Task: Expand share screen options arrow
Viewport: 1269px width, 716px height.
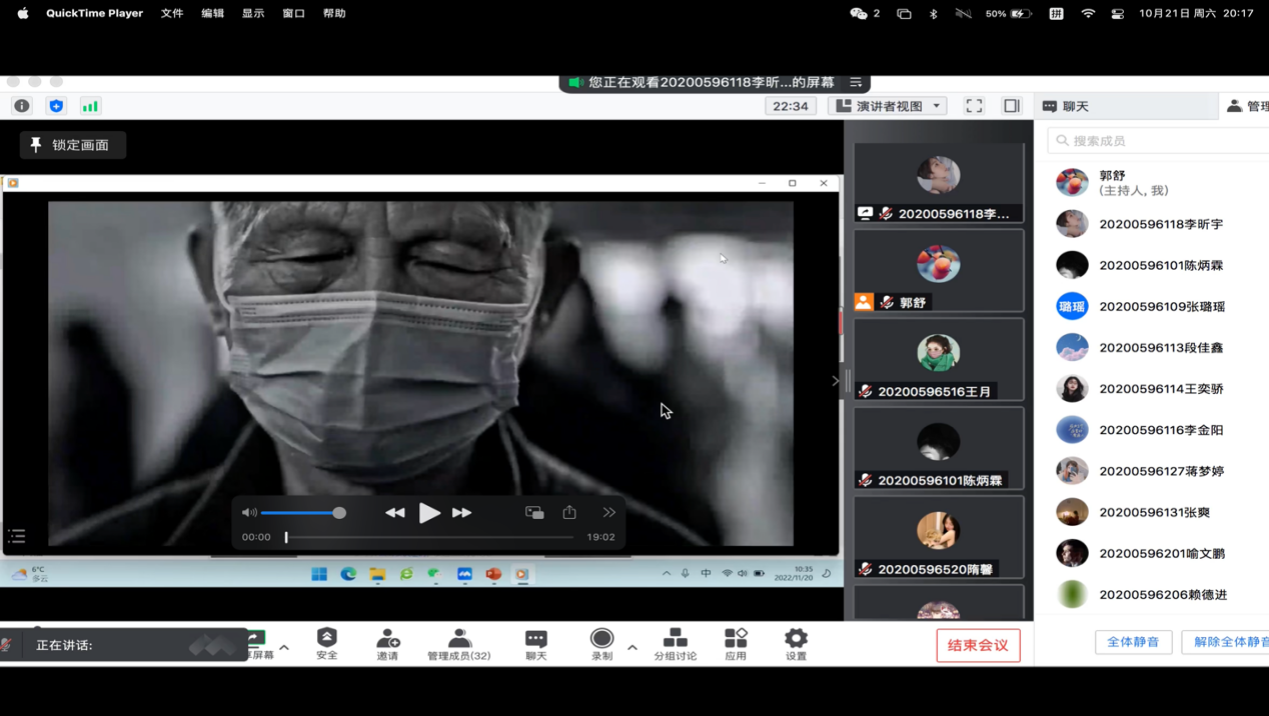Action: coord(284,647)
